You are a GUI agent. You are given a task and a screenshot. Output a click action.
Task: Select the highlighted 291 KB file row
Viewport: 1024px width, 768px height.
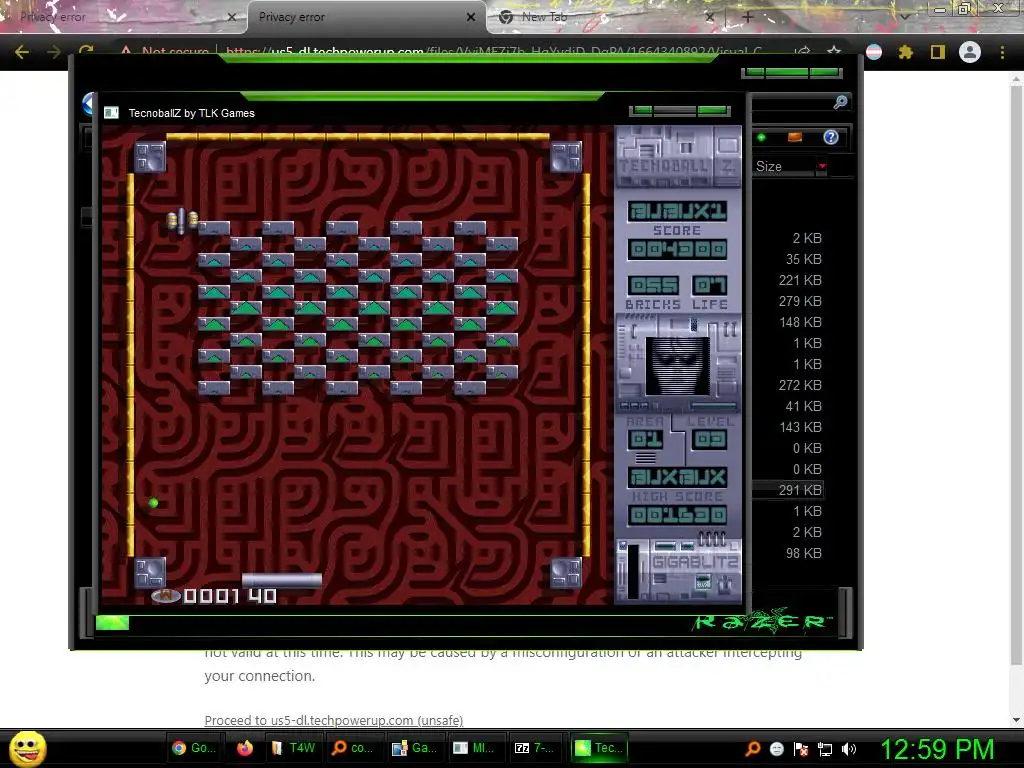click(788, 490)
